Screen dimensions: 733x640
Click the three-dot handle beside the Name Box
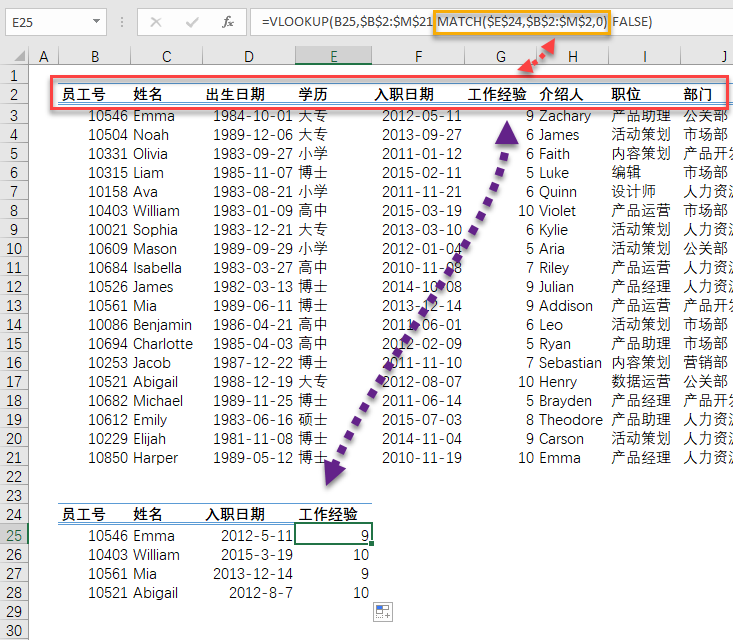tap(122, 21)
